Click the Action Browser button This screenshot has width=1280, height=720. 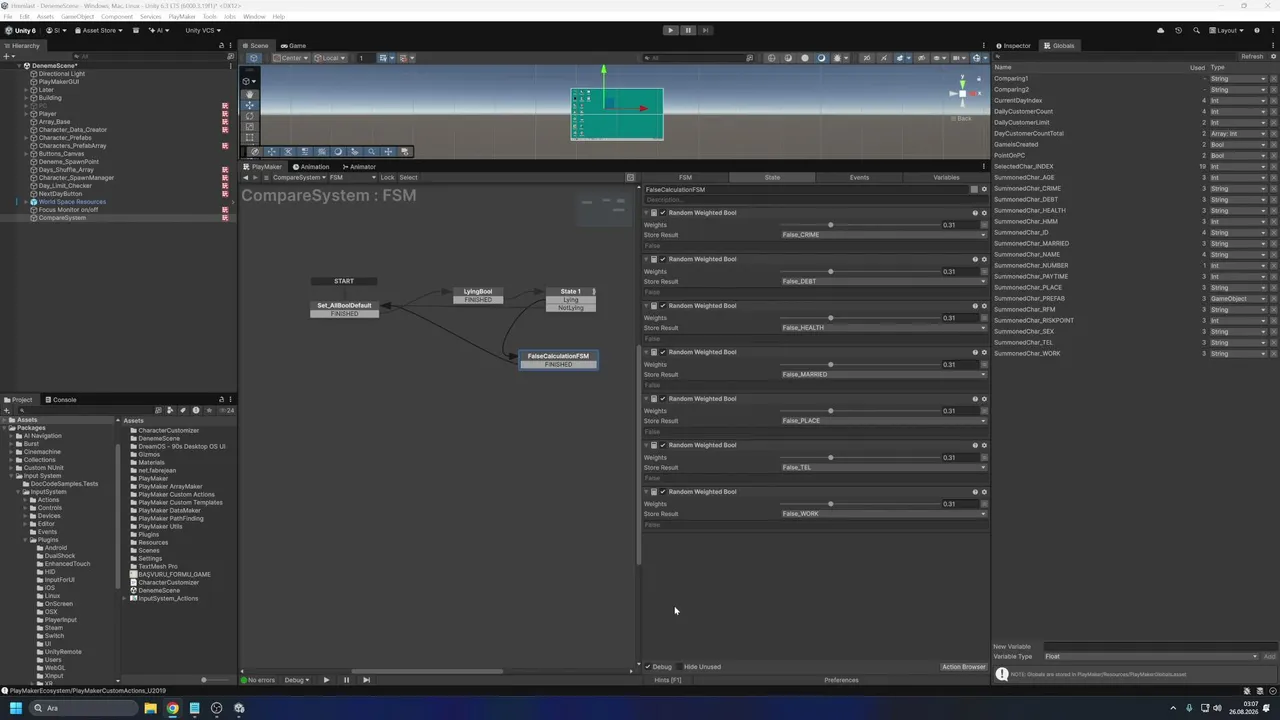(964, 667)
